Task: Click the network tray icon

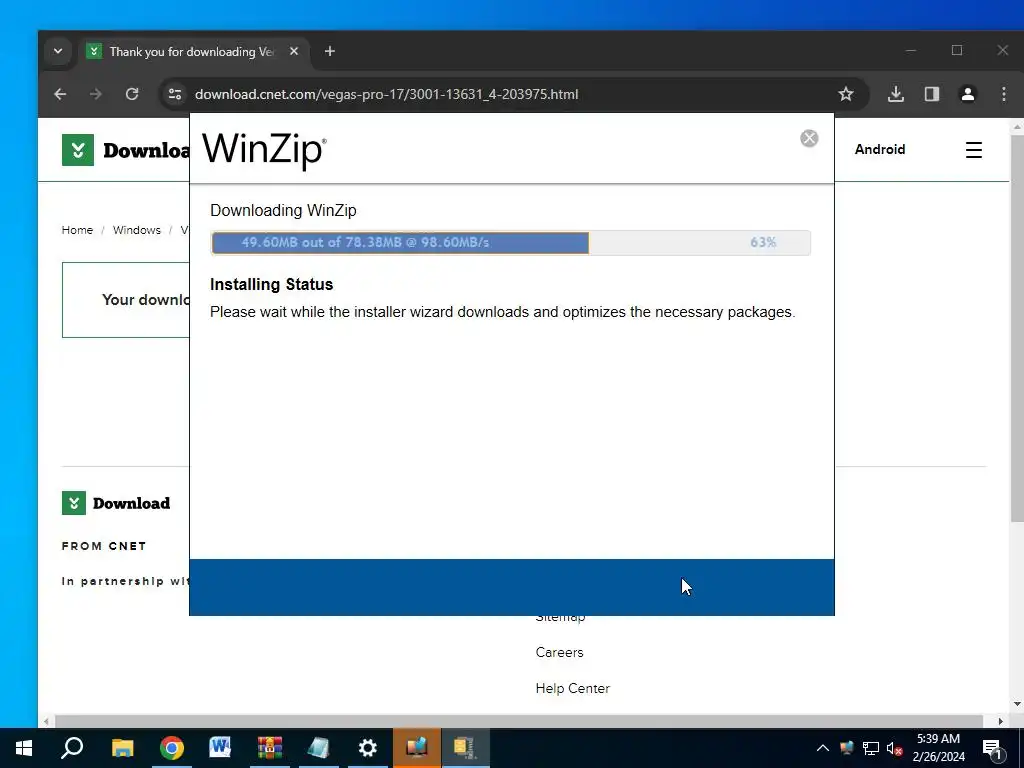Action: click(871, 748)
